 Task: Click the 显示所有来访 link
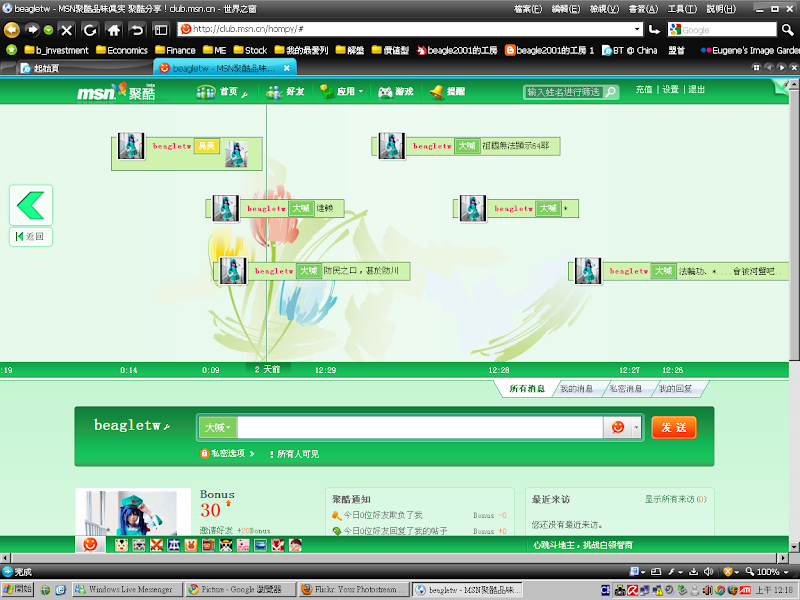675,499
